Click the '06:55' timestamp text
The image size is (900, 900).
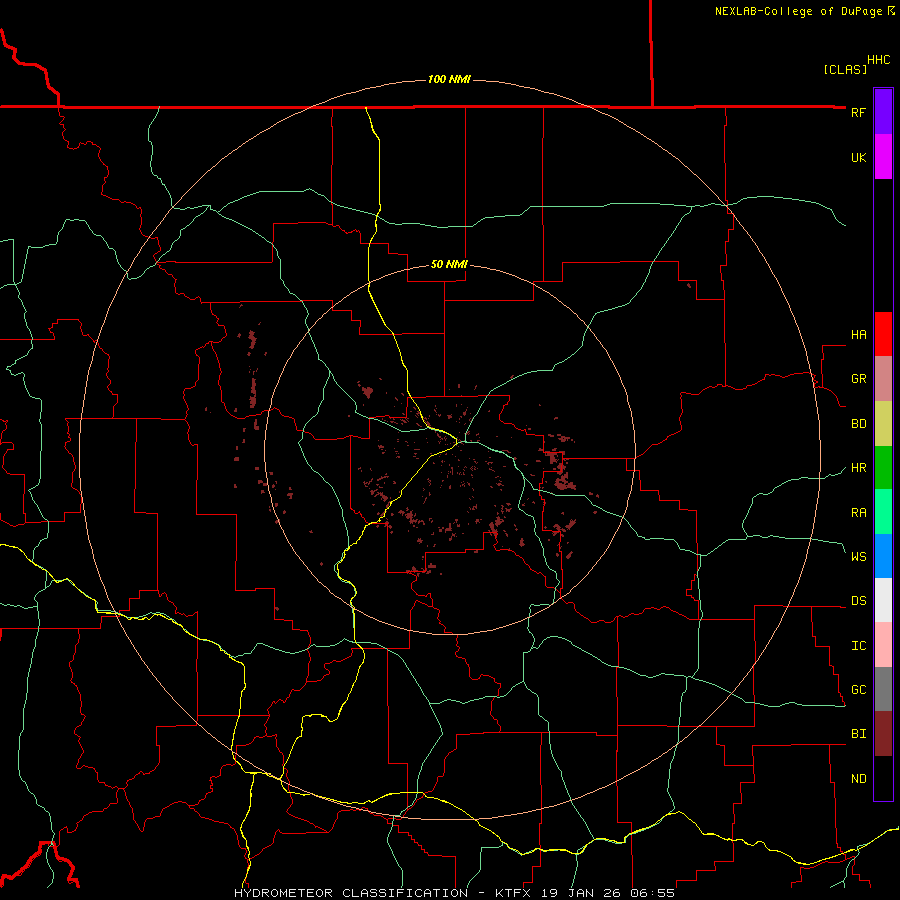[652, 893]
